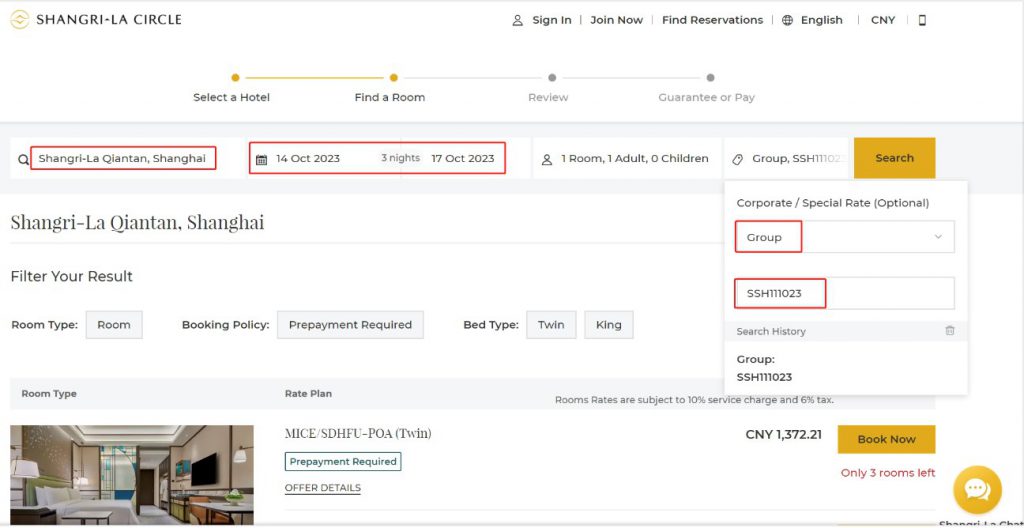The image size is (1024, 528).
Task: Edit the SSH111023 code input
Action: [x=845, y=293]
